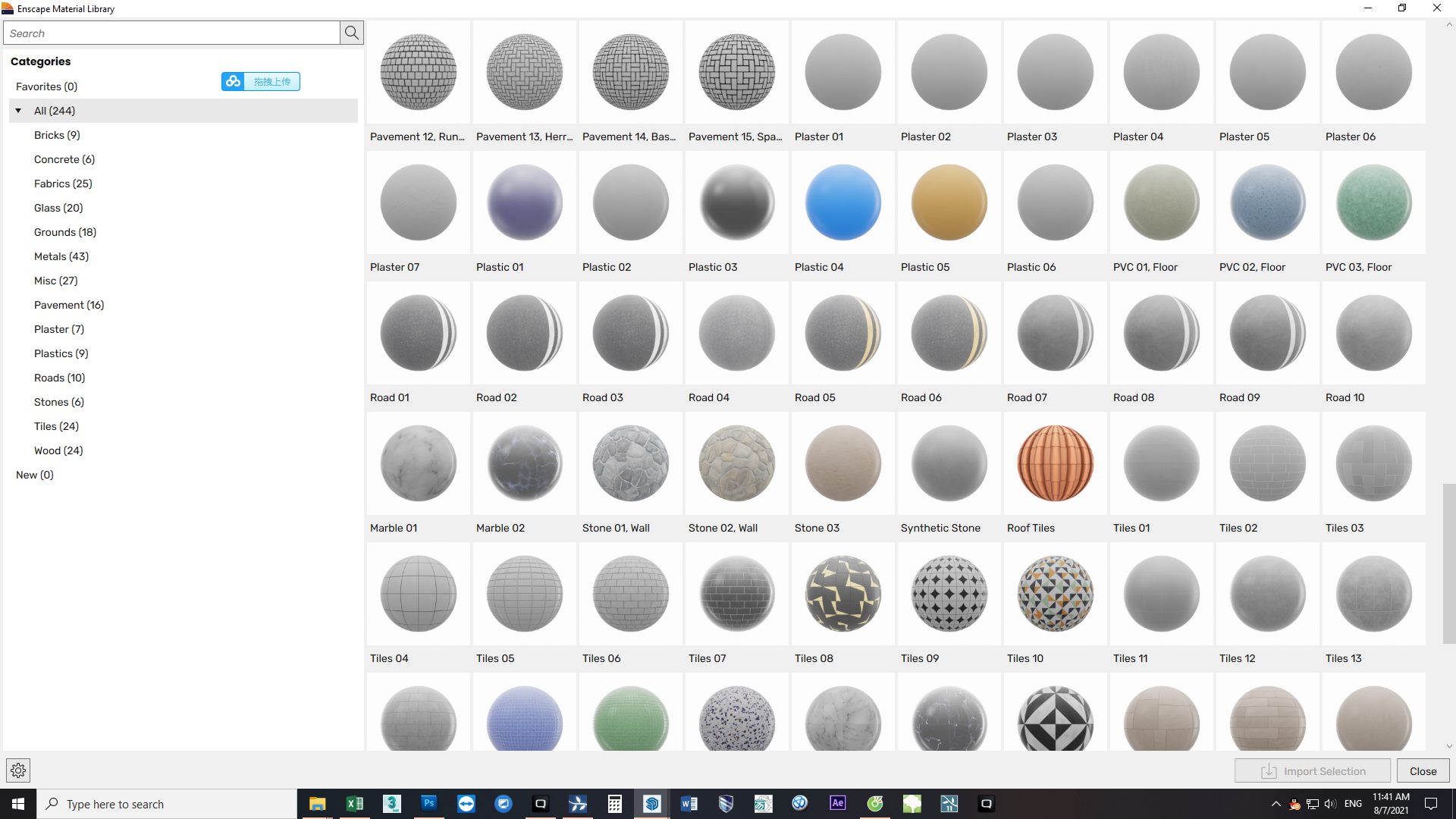1456x819 pixels.
Task: Open the Metals category
Action: tap(61, 256)
